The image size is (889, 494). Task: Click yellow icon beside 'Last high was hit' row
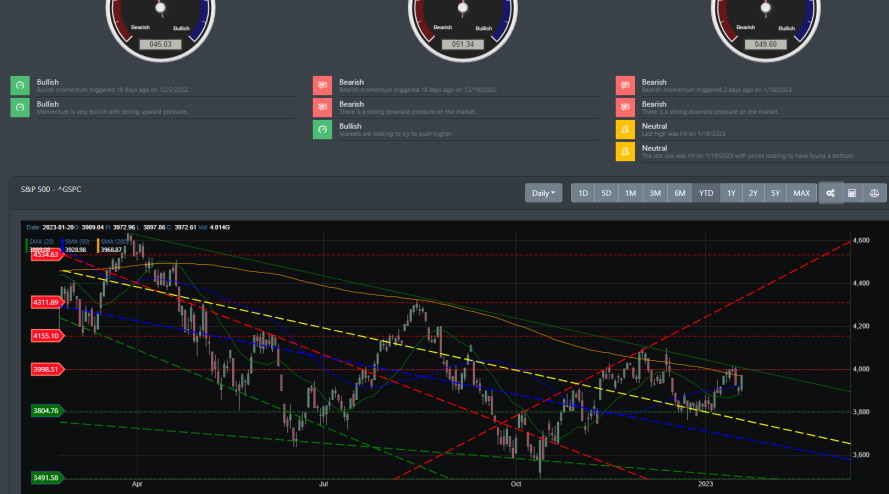point(625,129)
